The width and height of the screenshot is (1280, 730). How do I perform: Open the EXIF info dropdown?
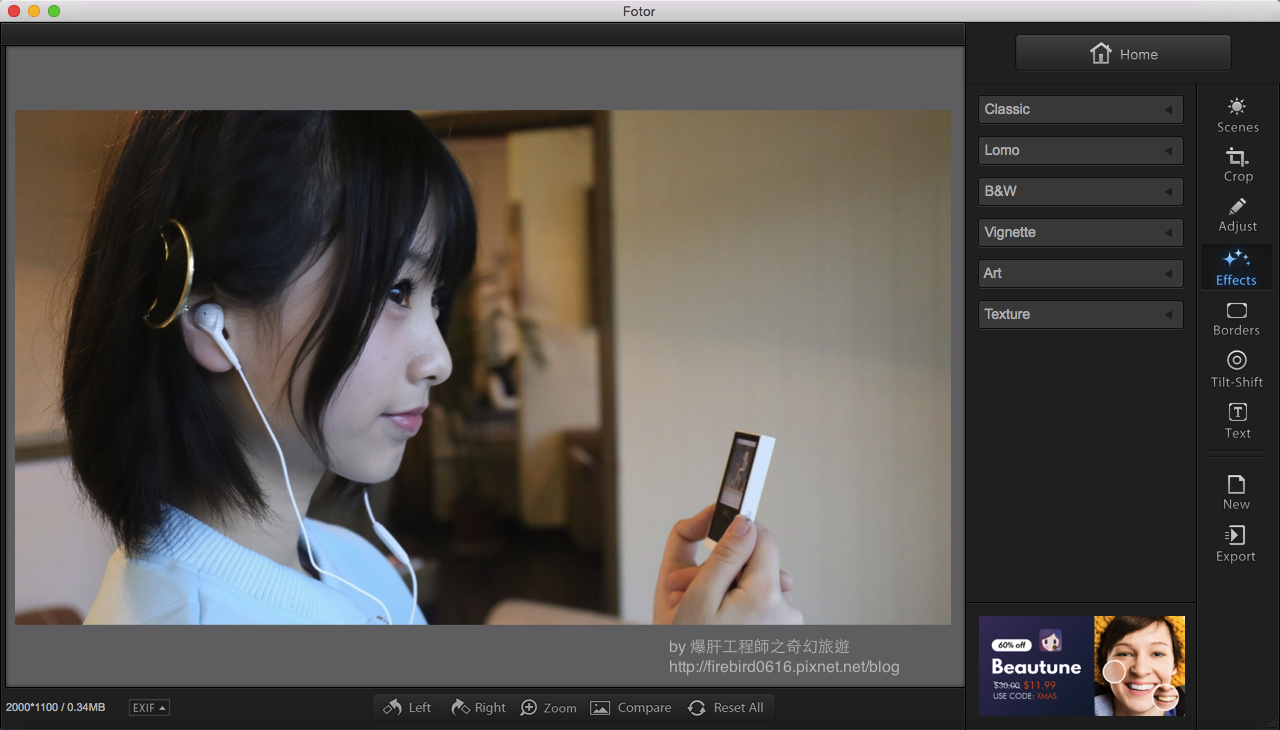point(149,708)
